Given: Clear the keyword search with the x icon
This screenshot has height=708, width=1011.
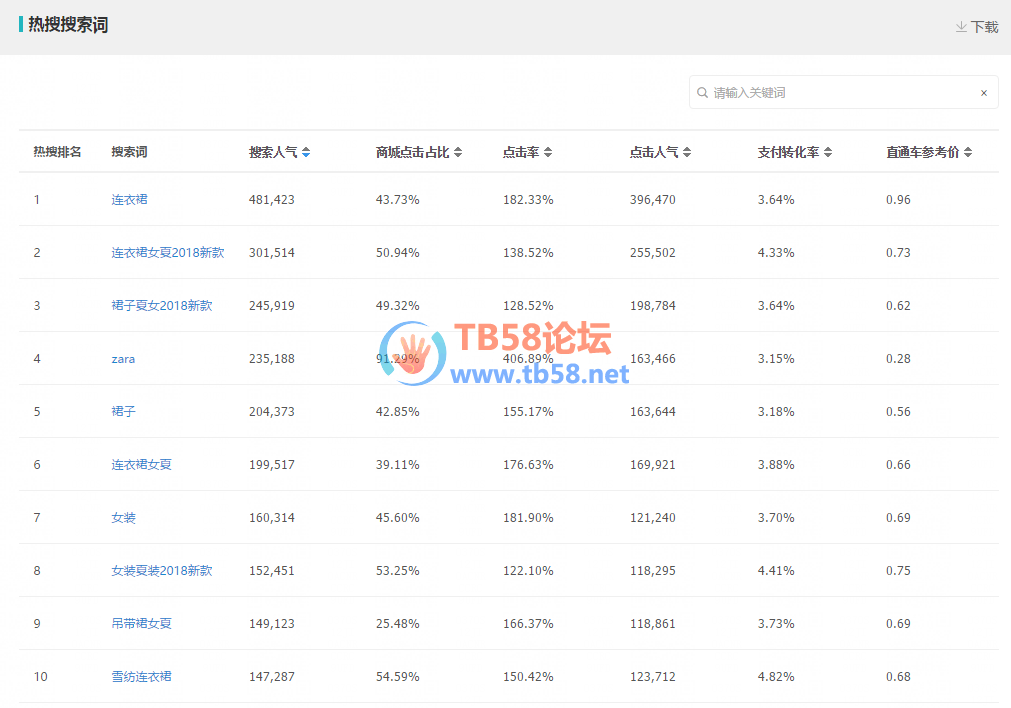Looking at the screenshot, I should [983, 93].
